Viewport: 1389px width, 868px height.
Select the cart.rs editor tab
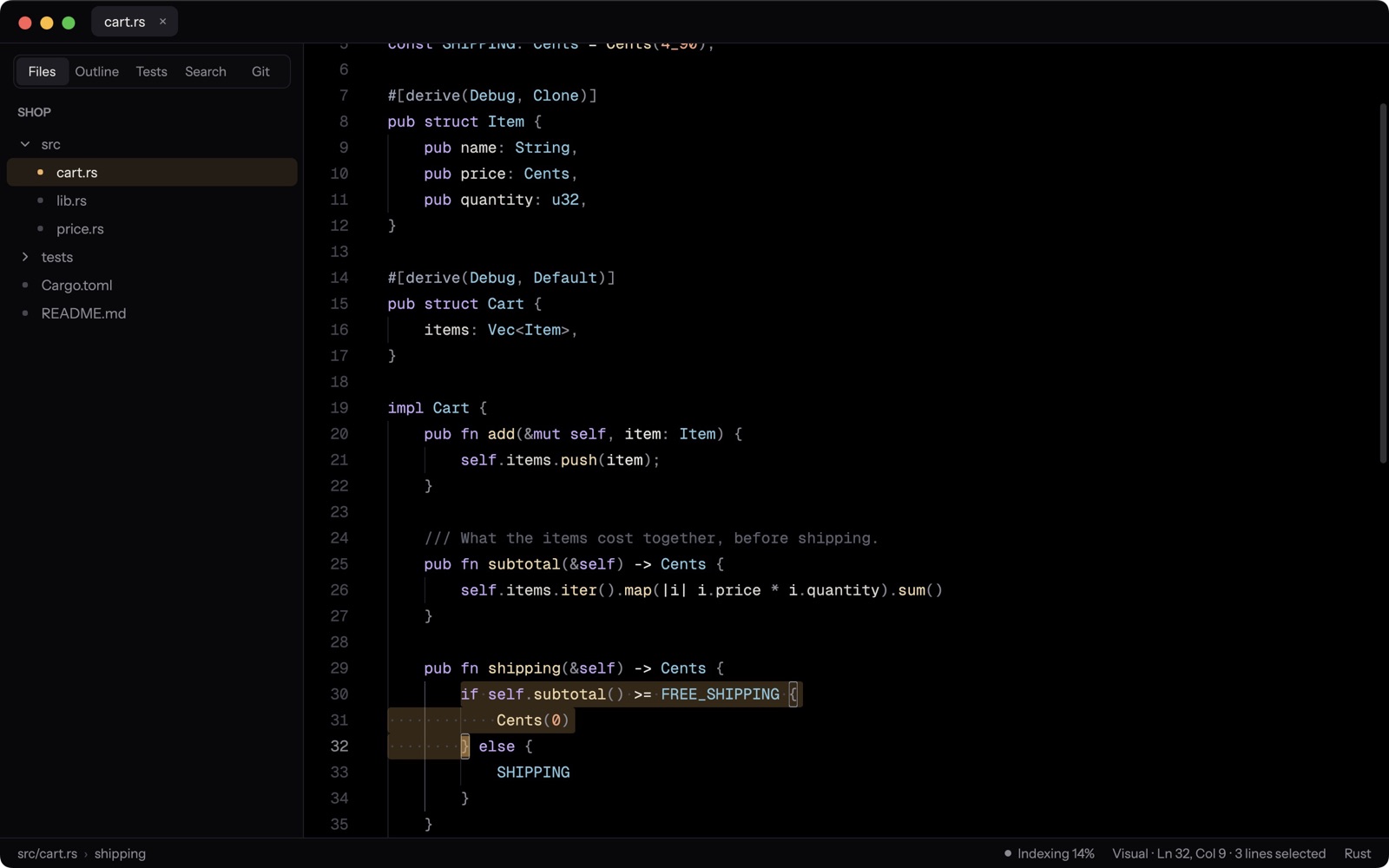134,22
